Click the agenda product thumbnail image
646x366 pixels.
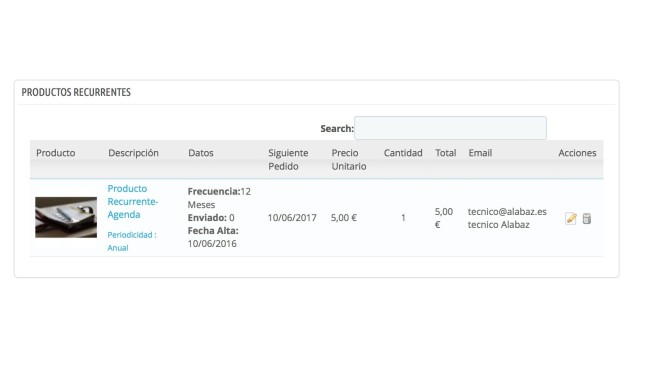(66, 217)
